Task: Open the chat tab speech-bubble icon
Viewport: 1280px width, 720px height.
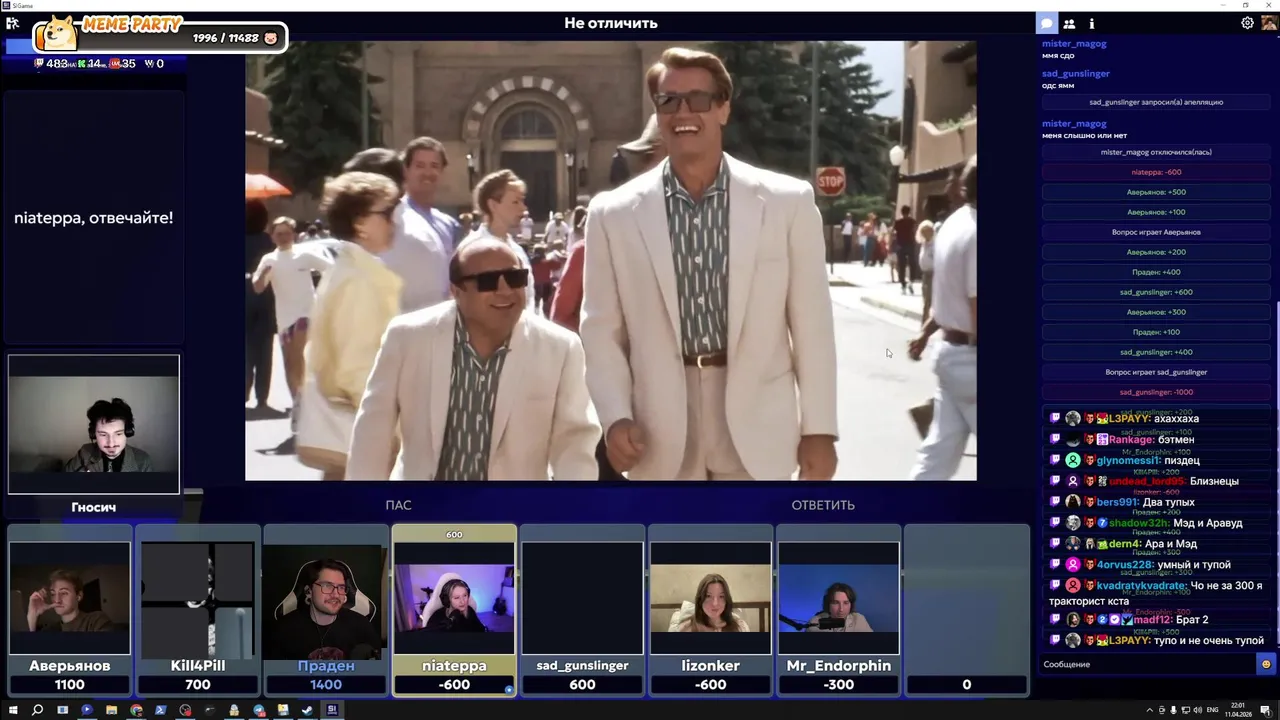Action: coord(1046,23)
